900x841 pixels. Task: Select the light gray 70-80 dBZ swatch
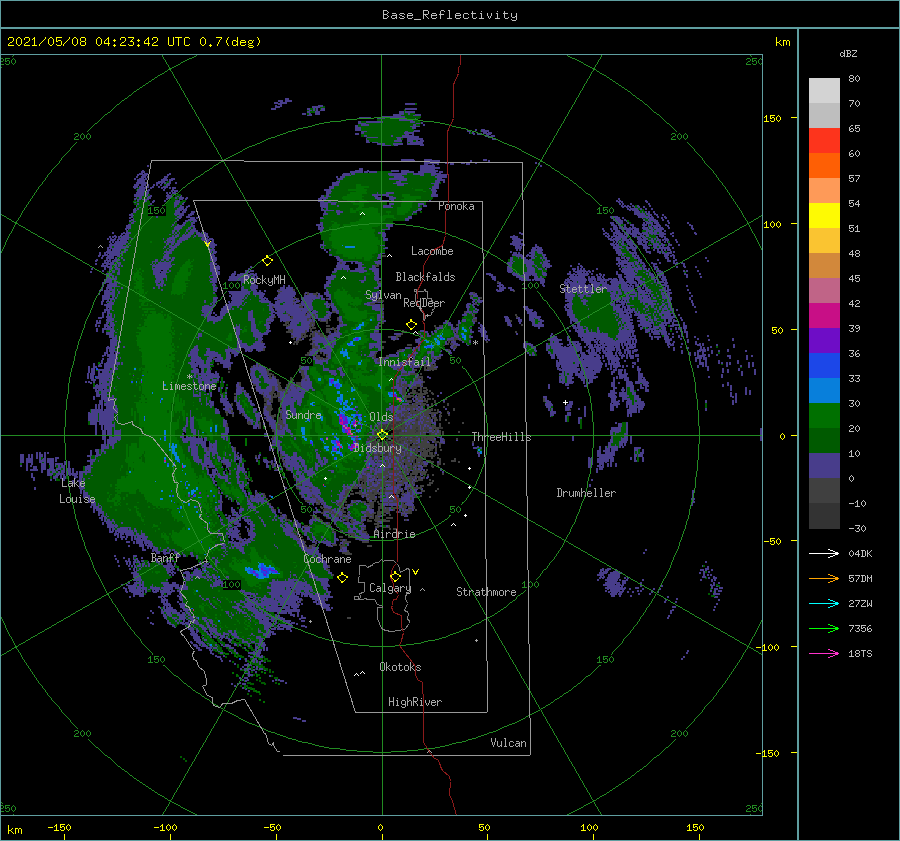[824, 91]
